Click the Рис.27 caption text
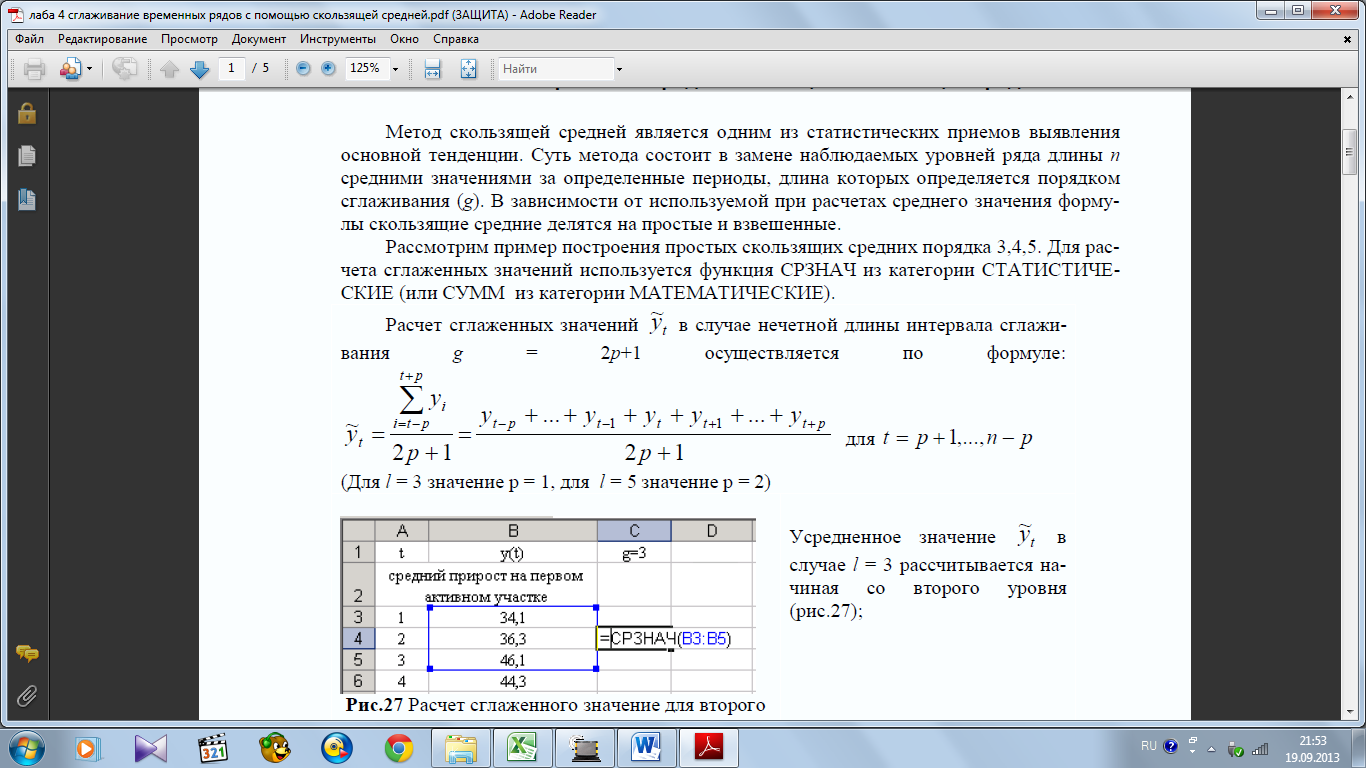The width and height of the screenshot is (1366, 768). click(555, 706)
